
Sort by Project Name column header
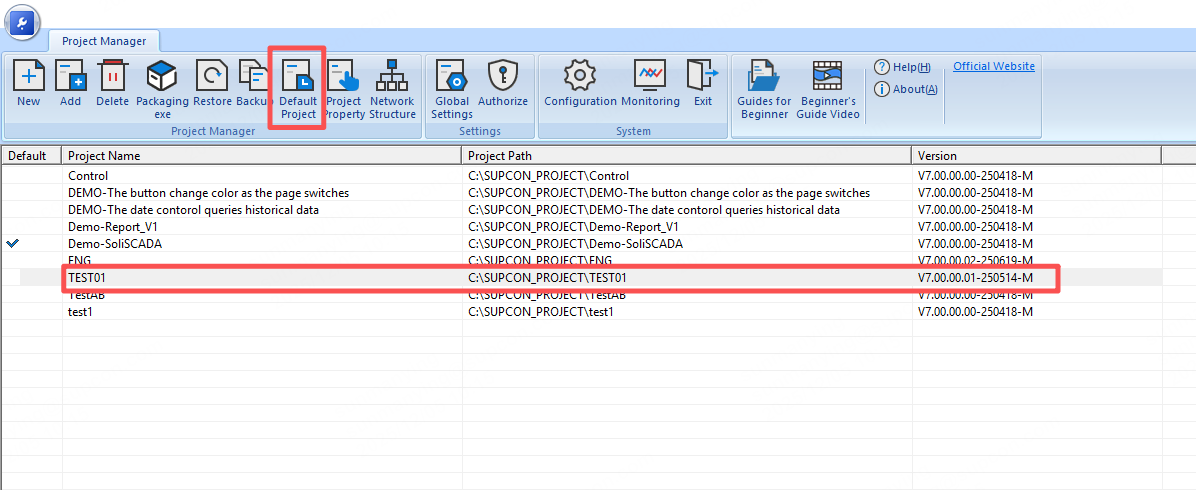point(262,155)
